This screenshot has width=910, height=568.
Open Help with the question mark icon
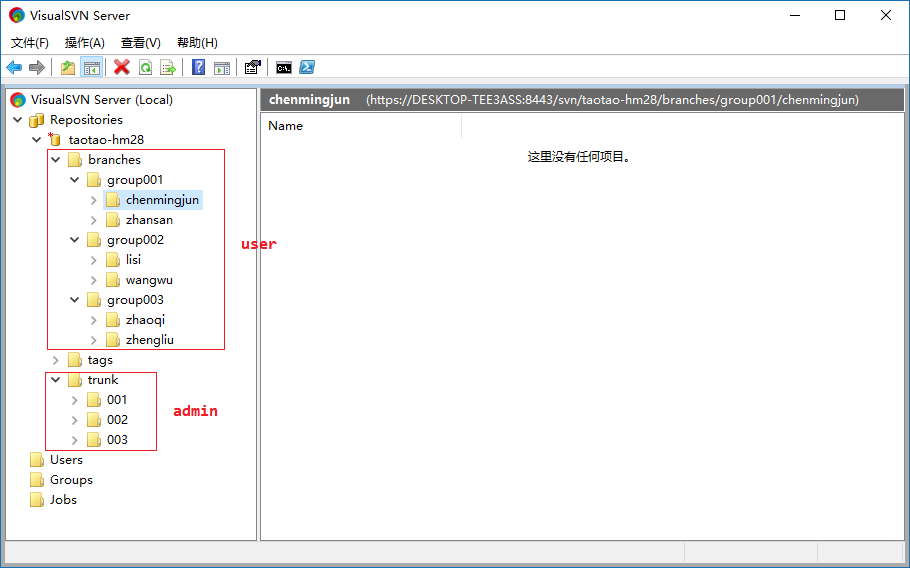(x=198, y=67)
